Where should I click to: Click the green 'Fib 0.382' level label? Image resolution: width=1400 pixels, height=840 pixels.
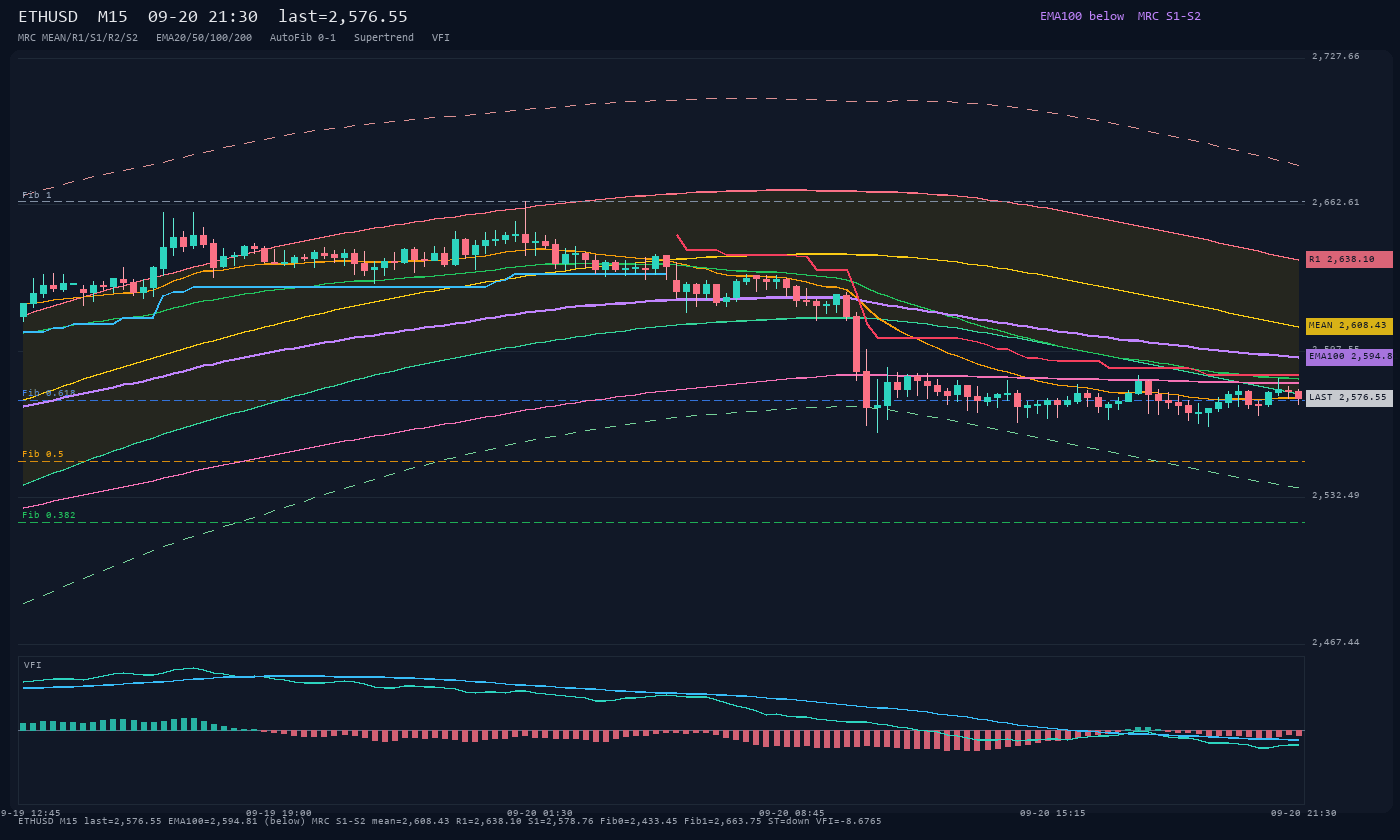(x=49, y=516)
